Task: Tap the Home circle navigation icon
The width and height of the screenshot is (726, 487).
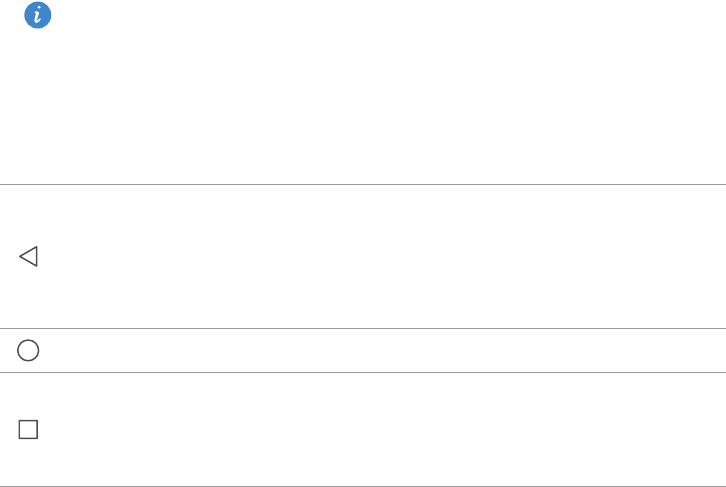Action: [28, 350]
